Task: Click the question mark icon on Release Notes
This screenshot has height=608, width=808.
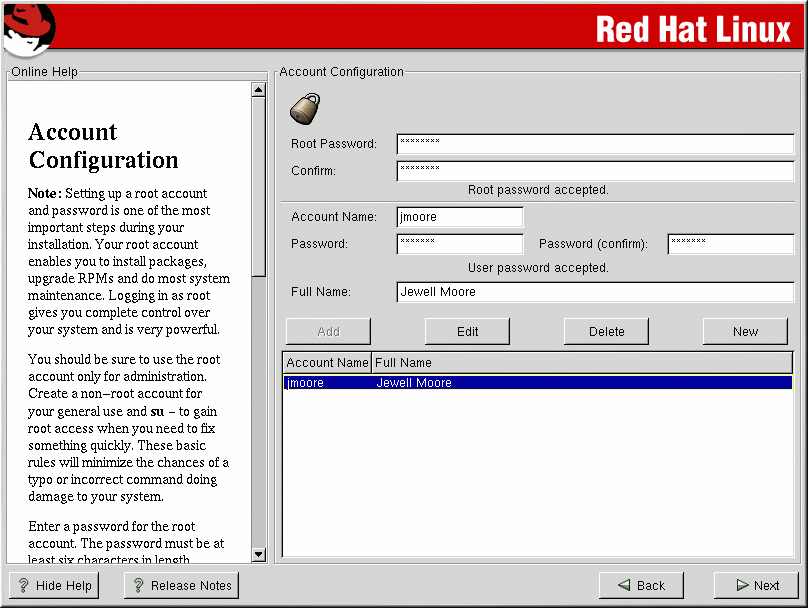Action: click(137, 586)
